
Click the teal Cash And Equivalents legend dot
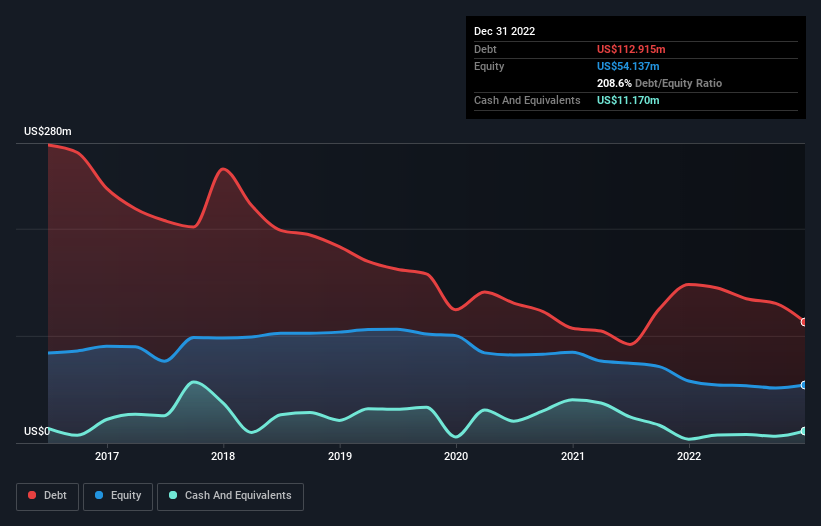173,495
